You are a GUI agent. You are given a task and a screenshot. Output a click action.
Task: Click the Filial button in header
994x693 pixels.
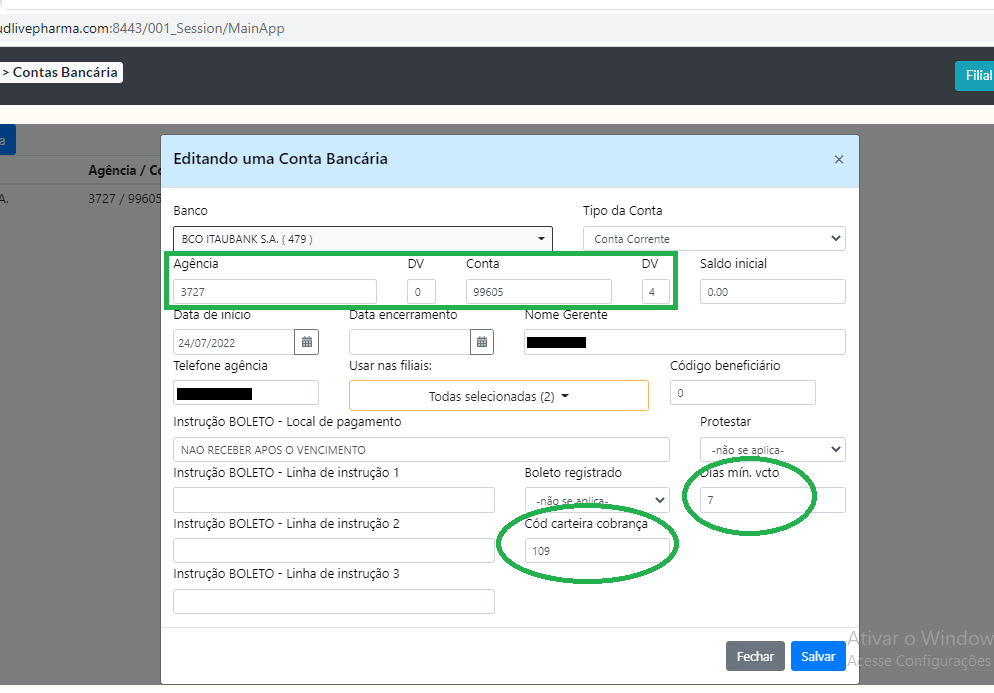coord(975,76)
